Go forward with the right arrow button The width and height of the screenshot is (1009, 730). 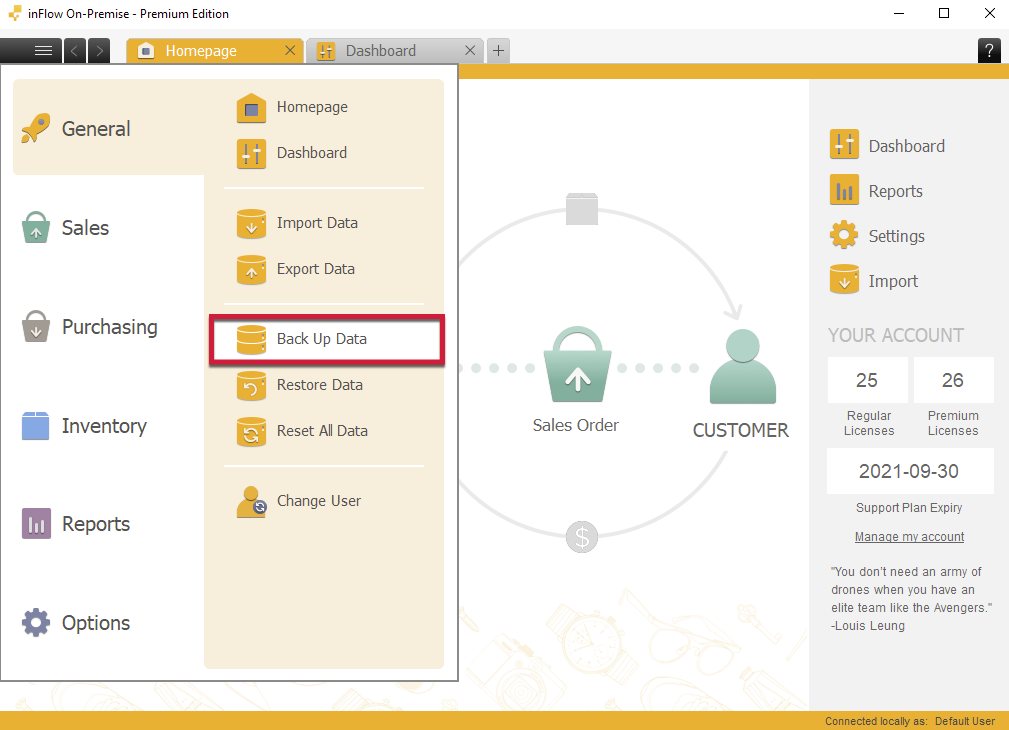coord(99,50)
